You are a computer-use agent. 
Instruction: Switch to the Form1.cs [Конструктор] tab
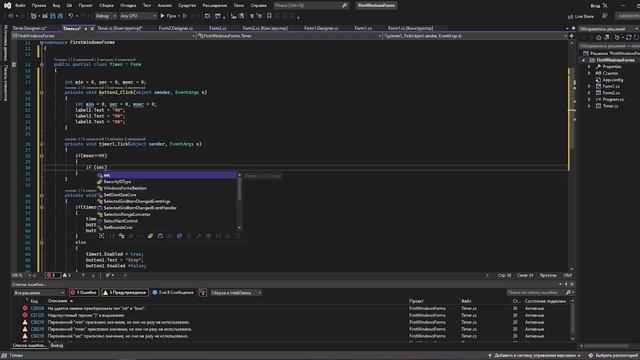pos(410,28)
